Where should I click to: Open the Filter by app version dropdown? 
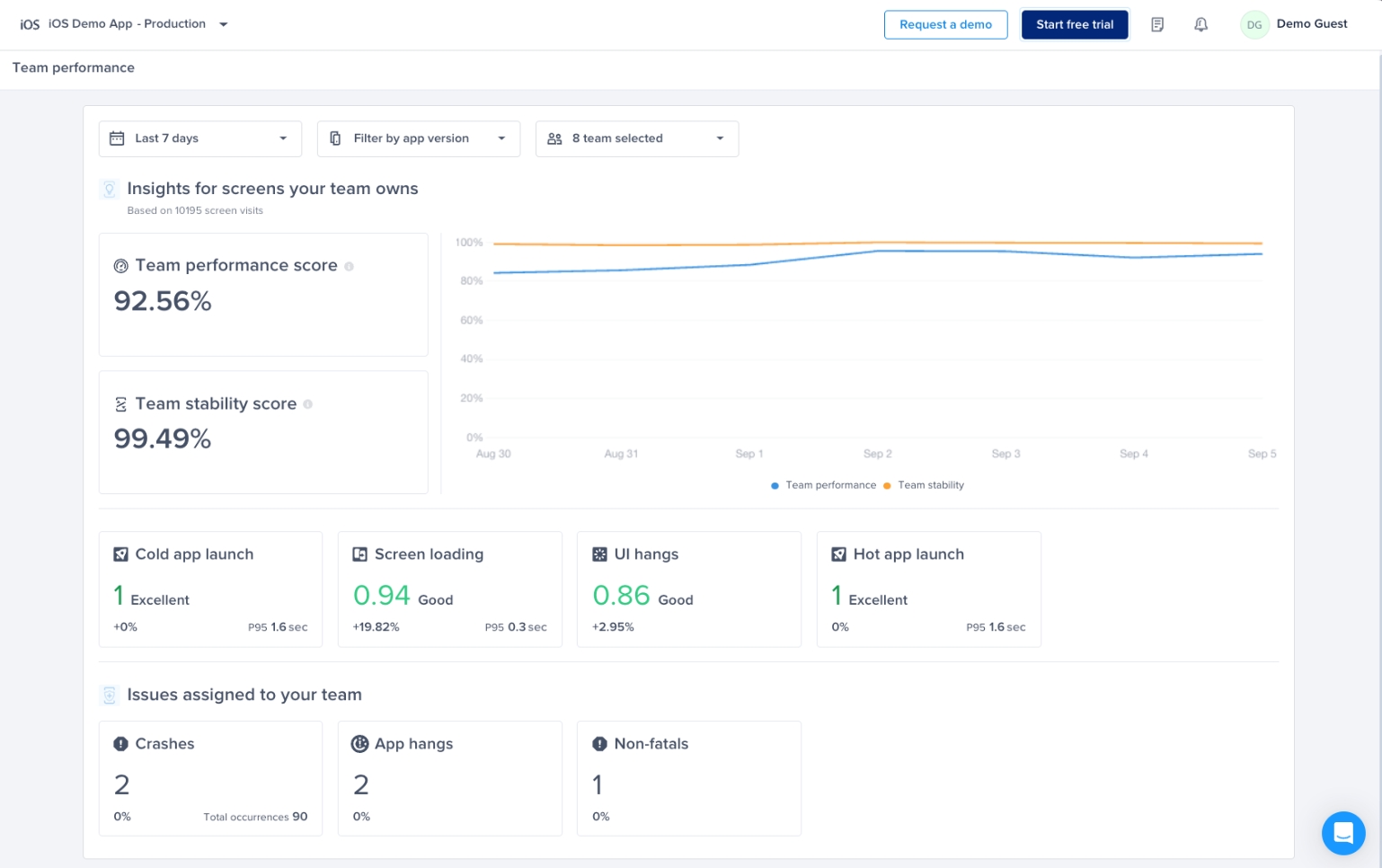tap(418, 138)
